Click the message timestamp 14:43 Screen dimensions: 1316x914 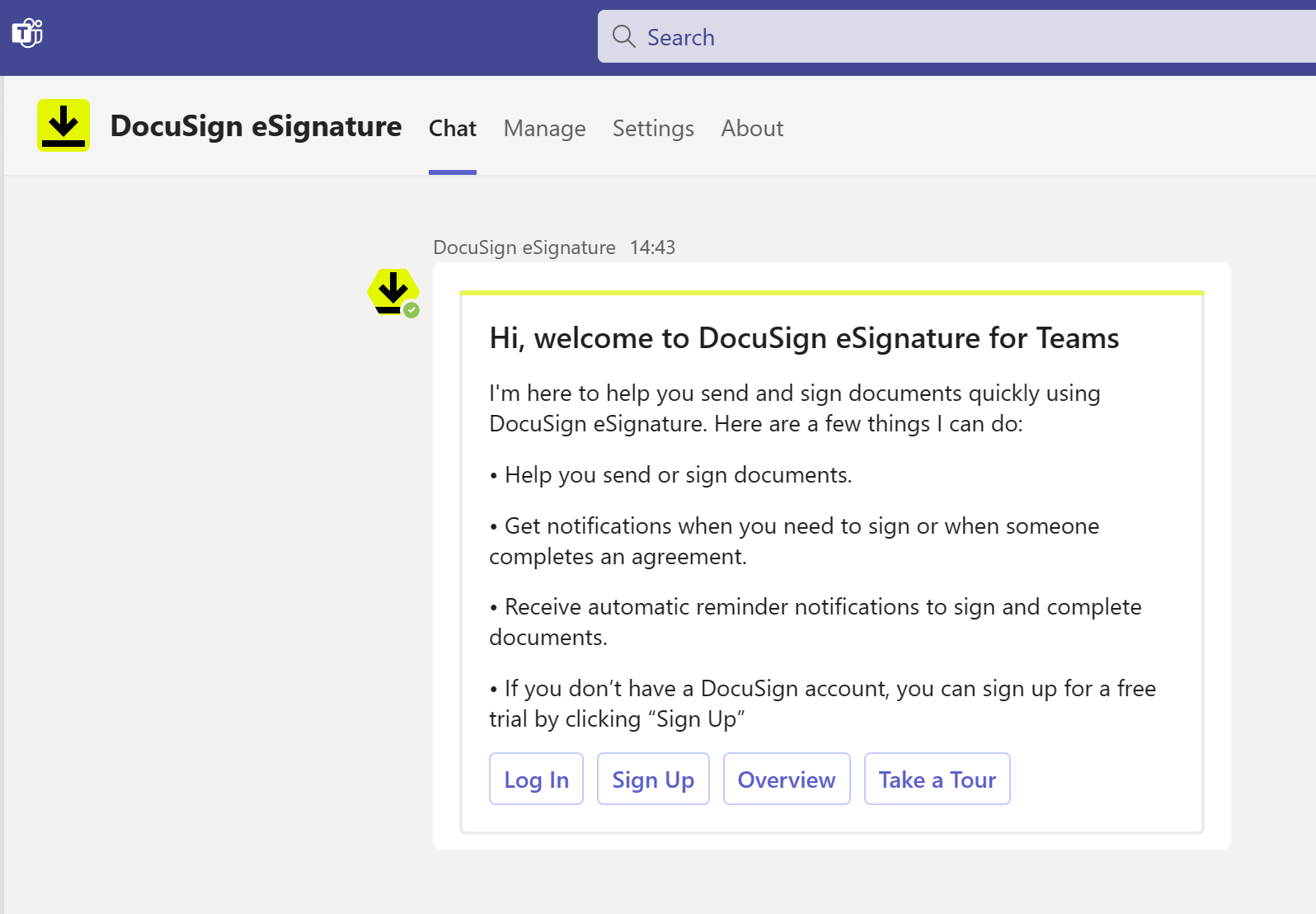[x=652, y=247]
